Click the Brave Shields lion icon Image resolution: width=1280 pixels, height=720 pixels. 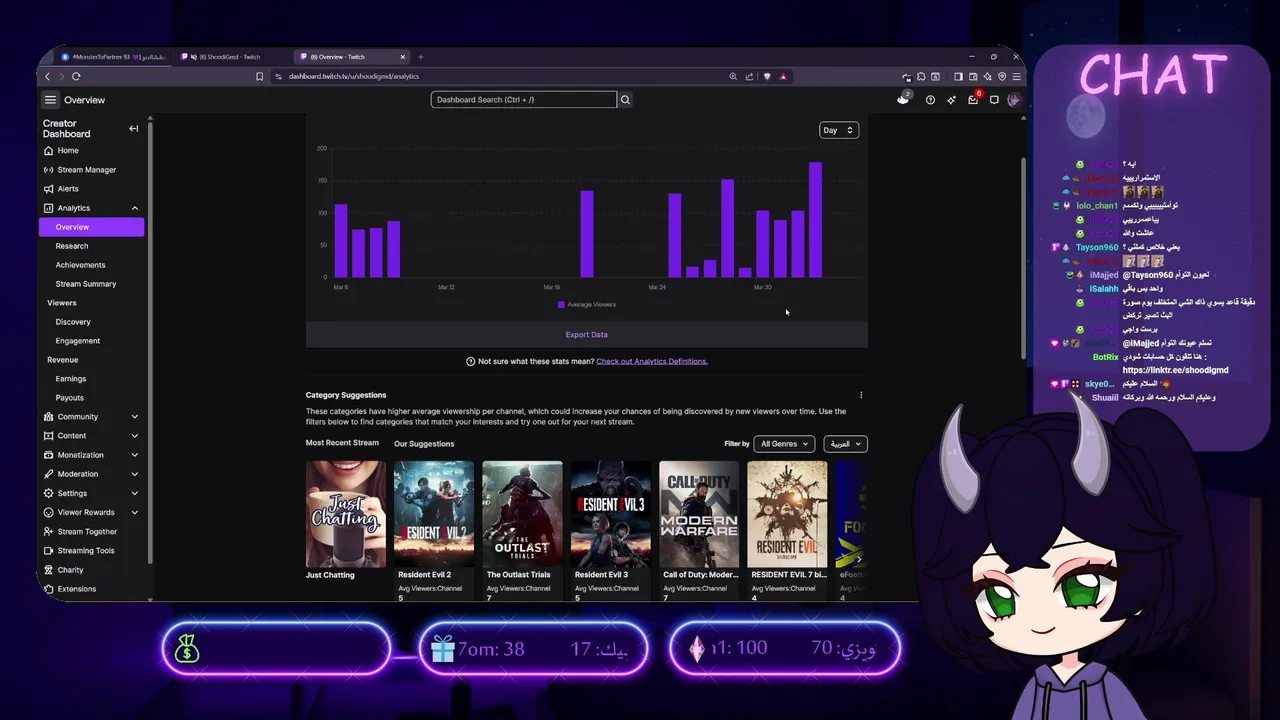(x=767, y=76)
